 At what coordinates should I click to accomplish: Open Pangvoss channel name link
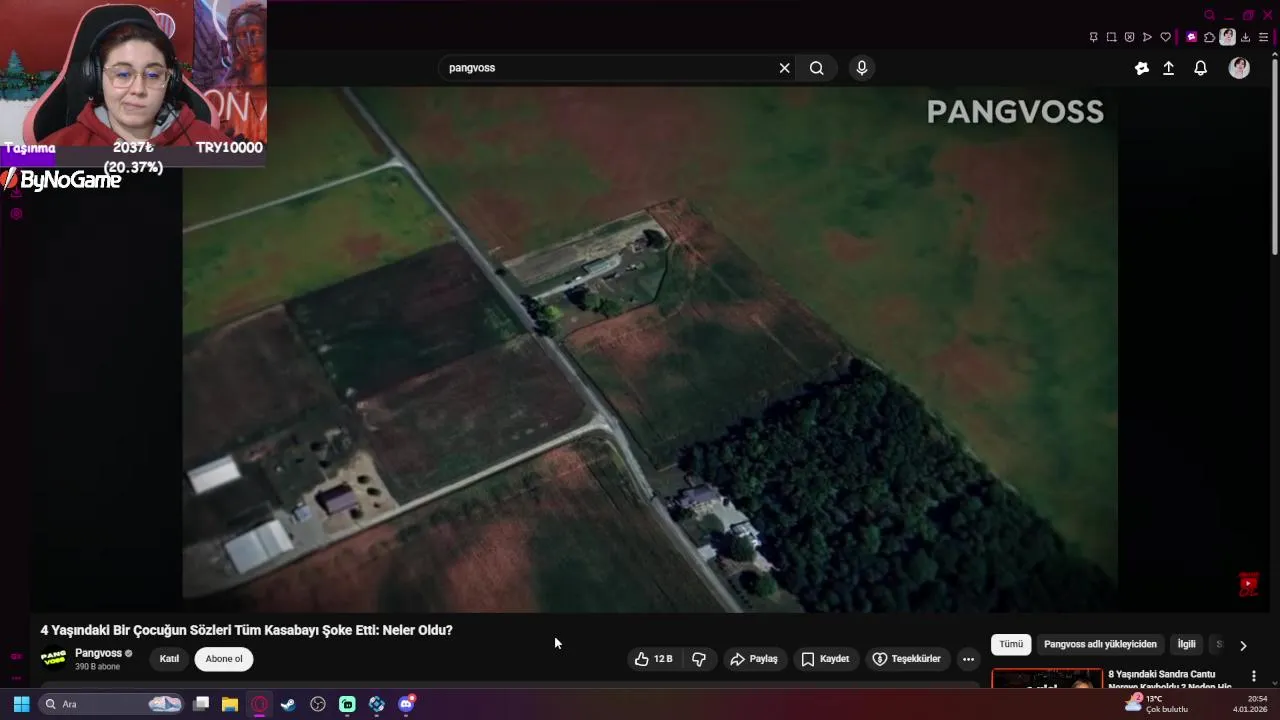point(98,653)
